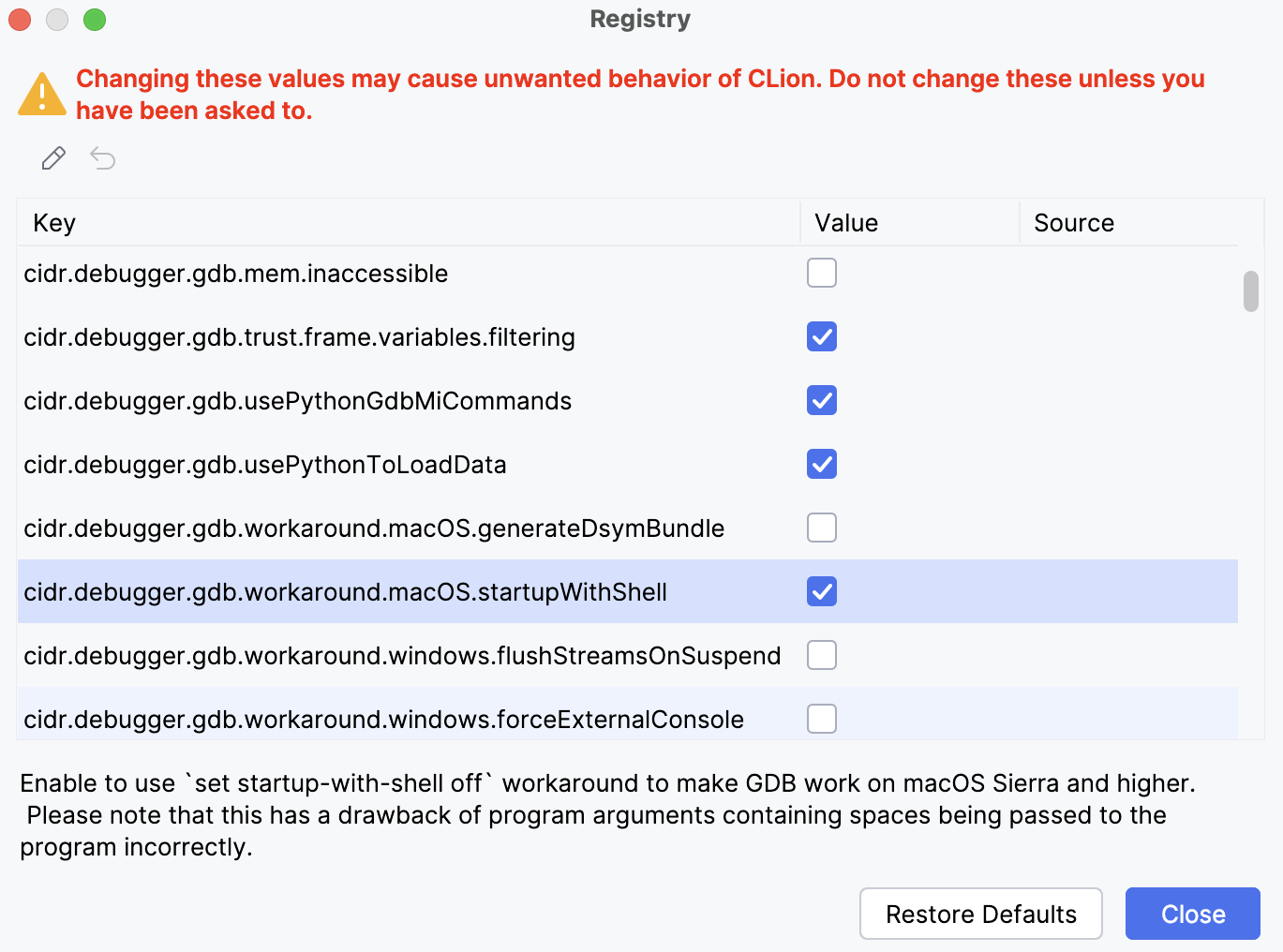
Task: Enable macOS.generateDsymBundle checkbox
Action: tap(821, 528)
